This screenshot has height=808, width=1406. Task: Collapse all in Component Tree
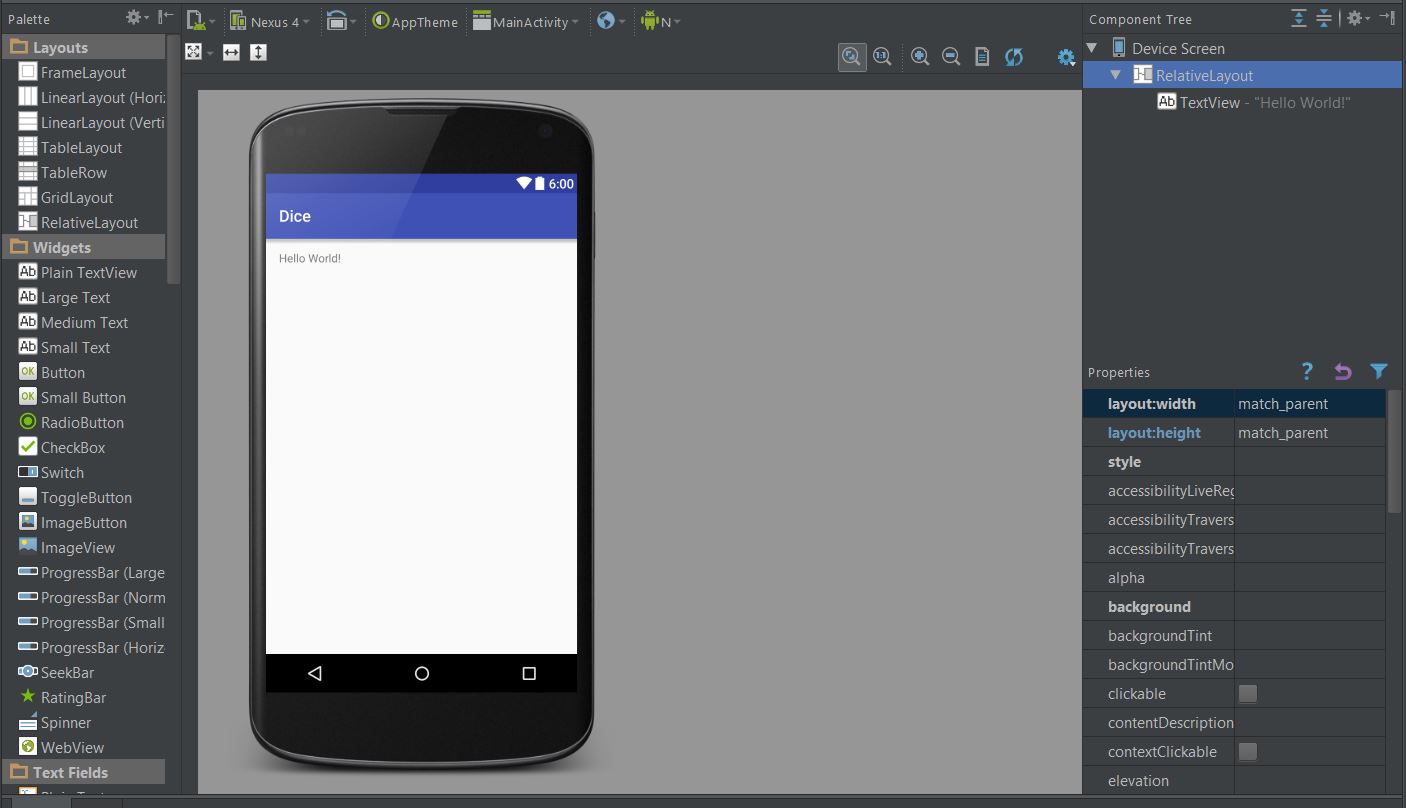[x=1323, y=18]
